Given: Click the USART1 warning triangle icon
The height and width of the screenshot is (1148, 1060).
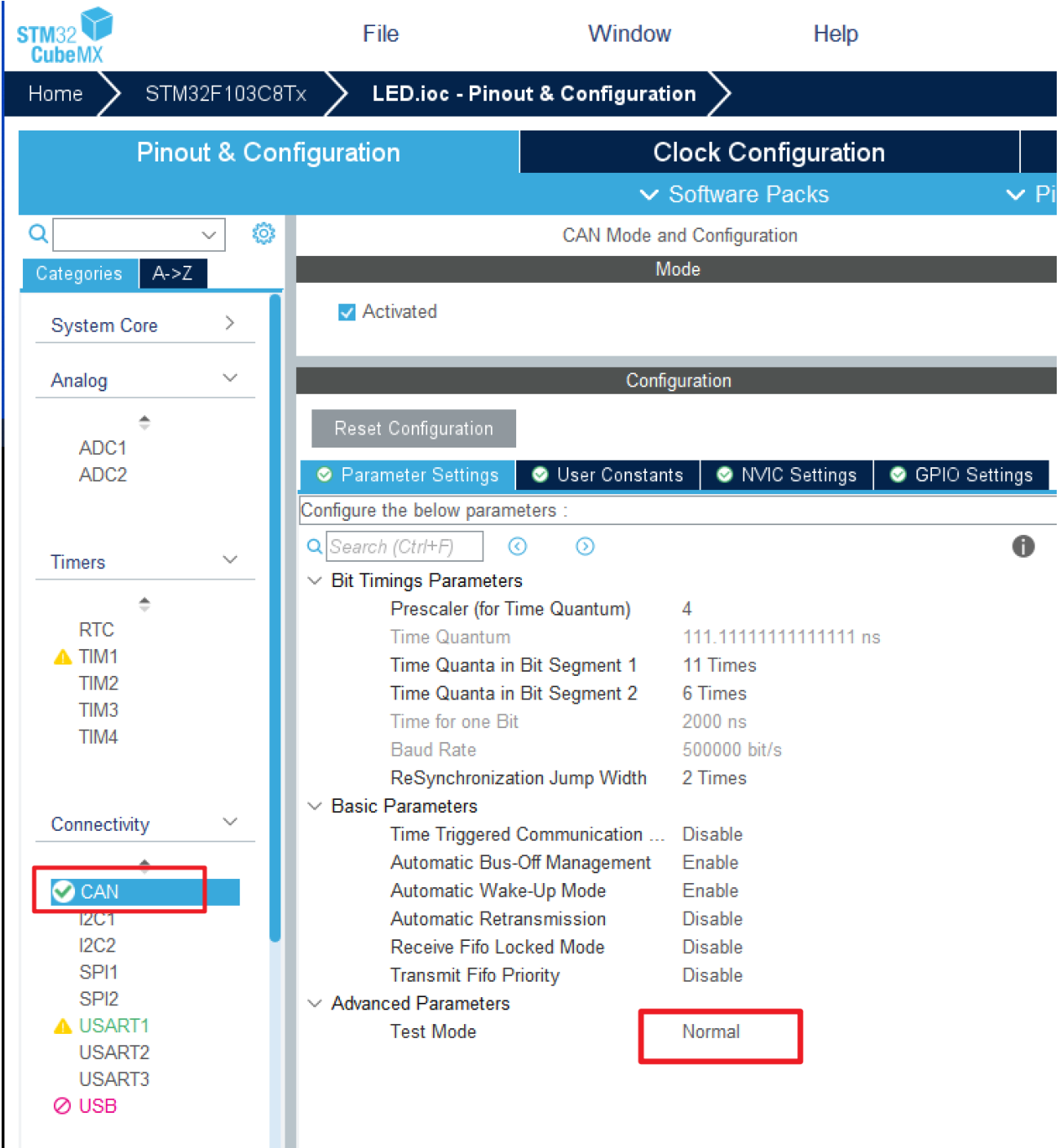Looking at the screenshot, I should [x=63, y=1027].
